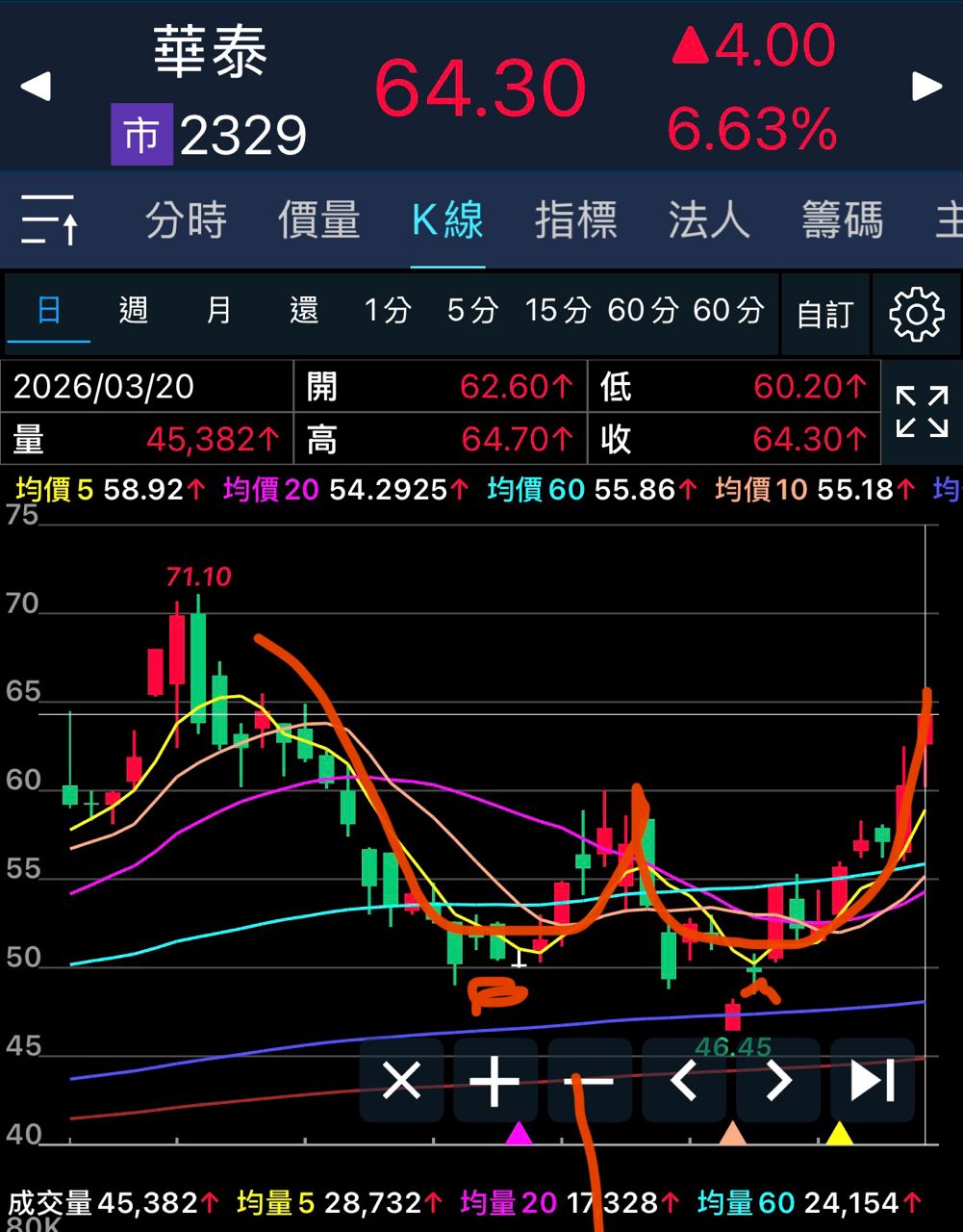Go to next stock with right arrow
The height and width of the screenshot is (1232, 963).
pyautogui.click(x=926, y=87)
